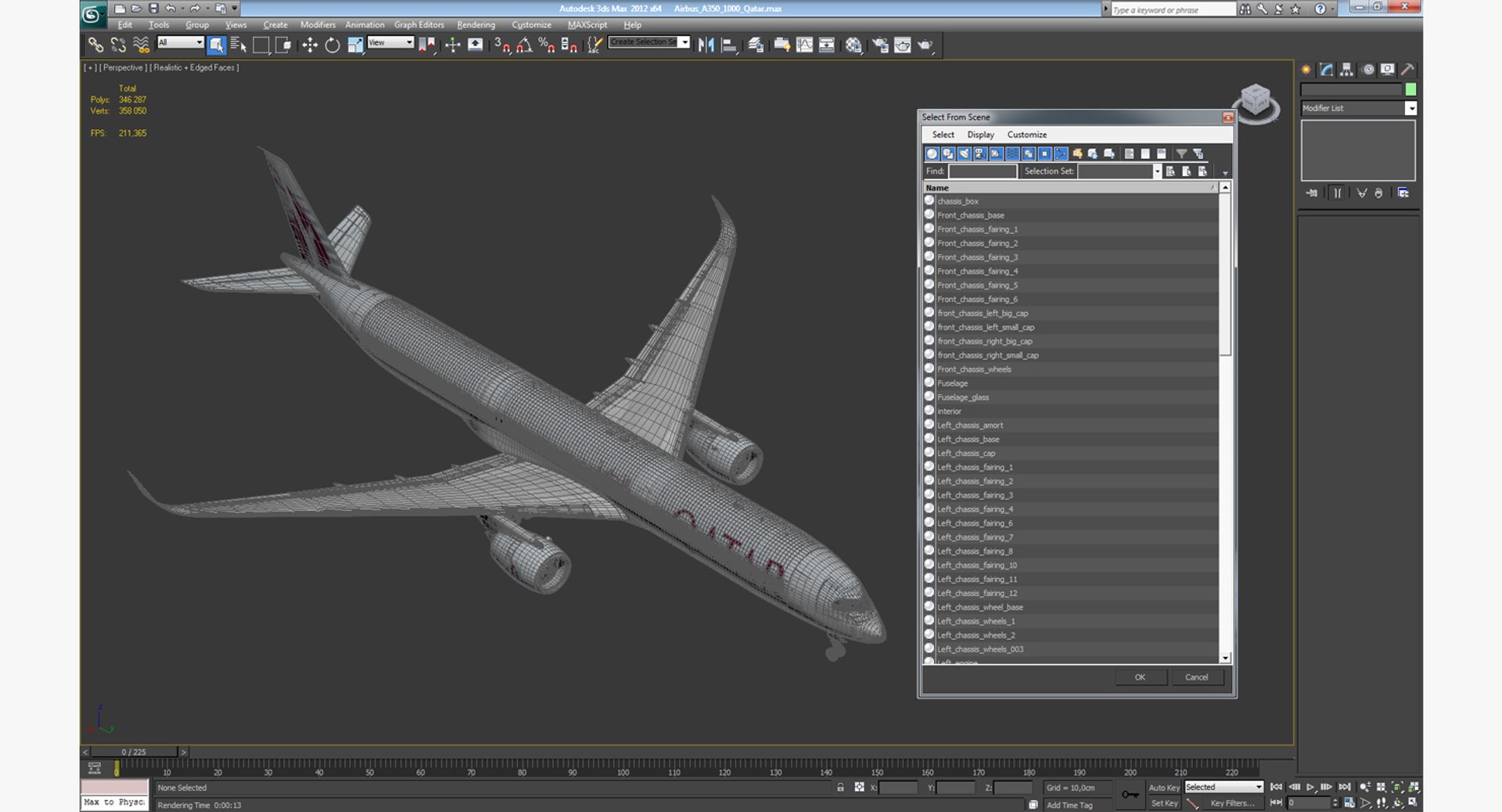Open the Hierarchy panel tab icon
The image size is (1502, 812).
coord(1346,70)
